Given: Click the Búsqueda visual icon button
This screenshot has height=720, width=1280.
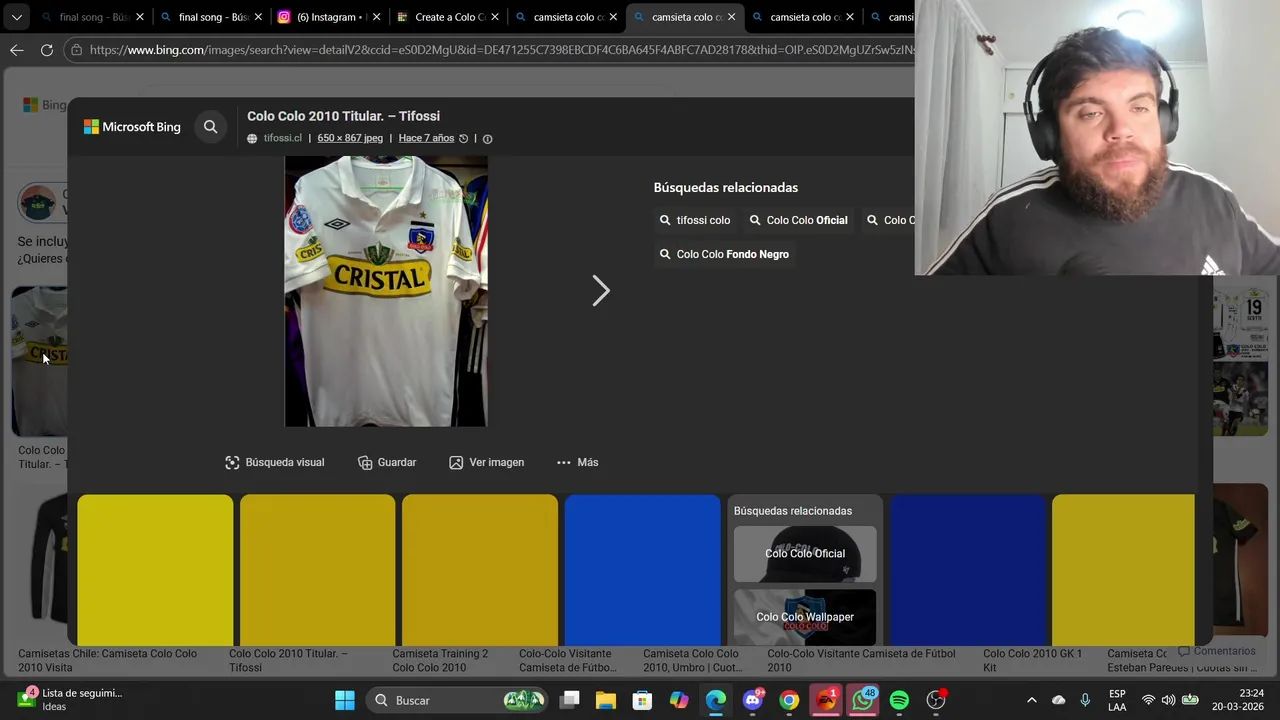Looking at the screenshot, I should point(275,462).
